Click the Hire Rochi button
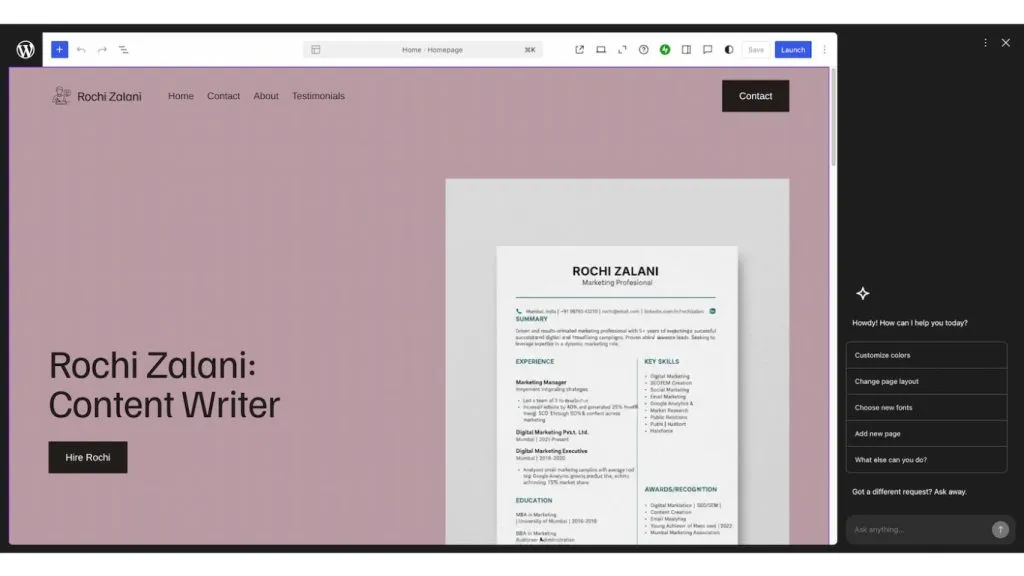 click(88, 457)
